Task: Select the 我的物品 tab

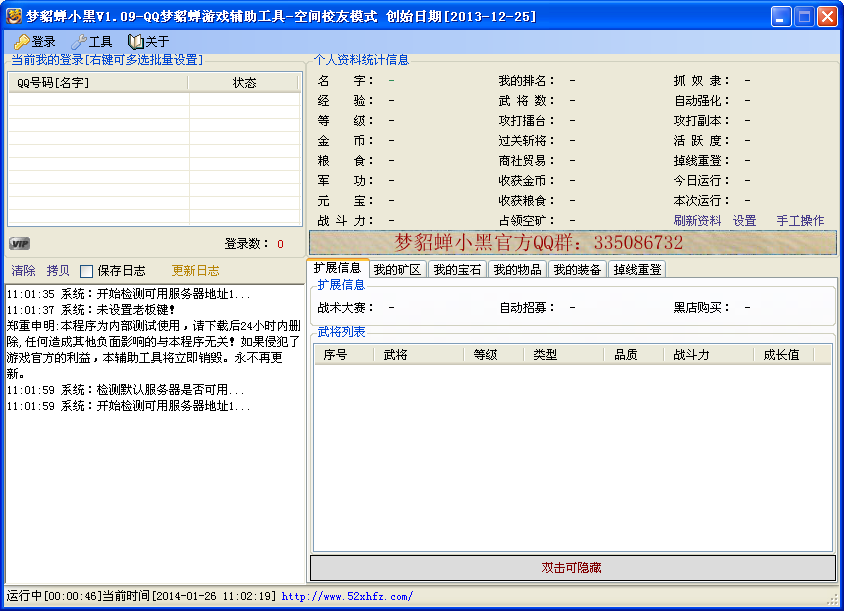Action: [517, 269]
